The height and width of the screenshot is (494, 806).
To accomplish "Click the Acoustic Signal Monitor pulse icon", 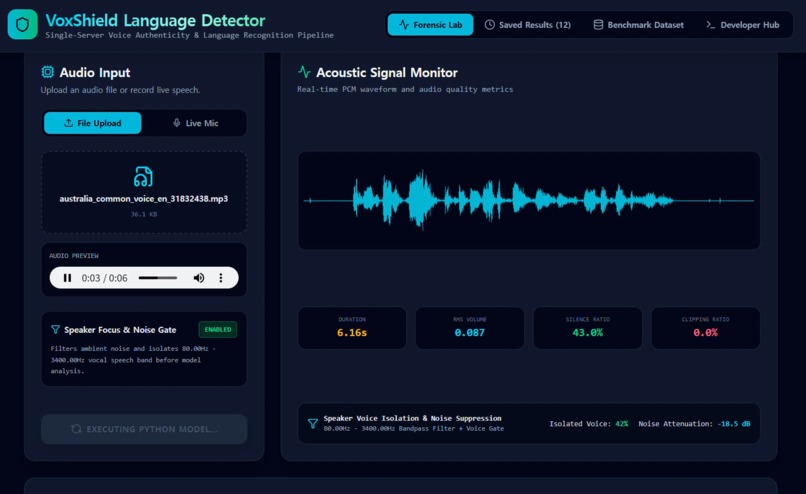I will tap(304, 72).
